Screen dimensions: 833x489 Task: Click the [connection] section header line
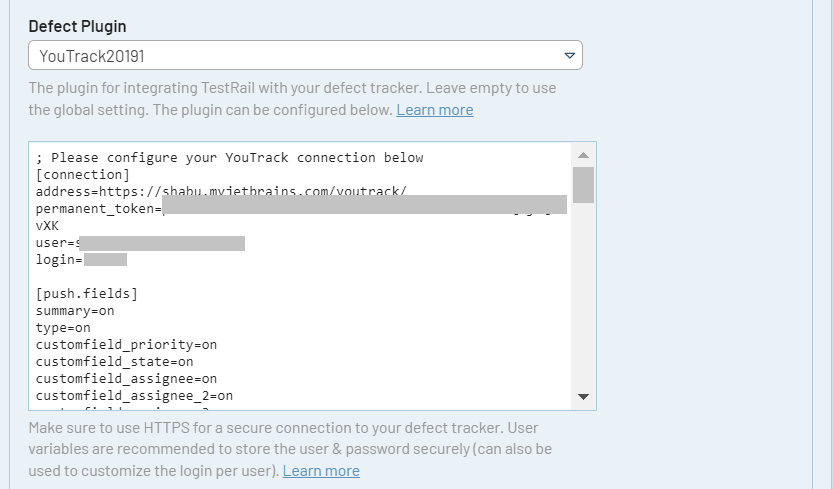click(x=82, y=175)
